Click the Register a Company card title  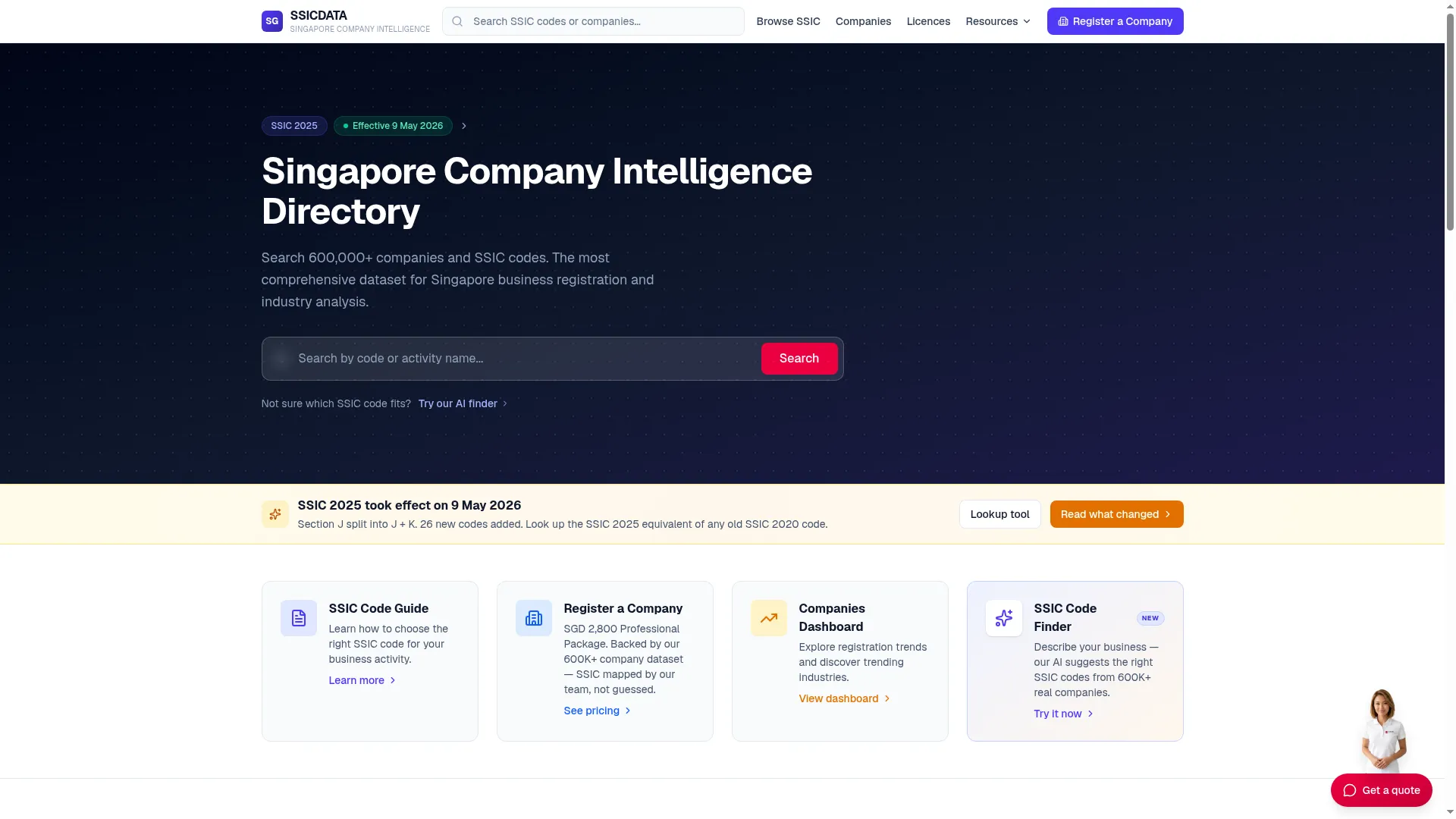pos(623,608)
